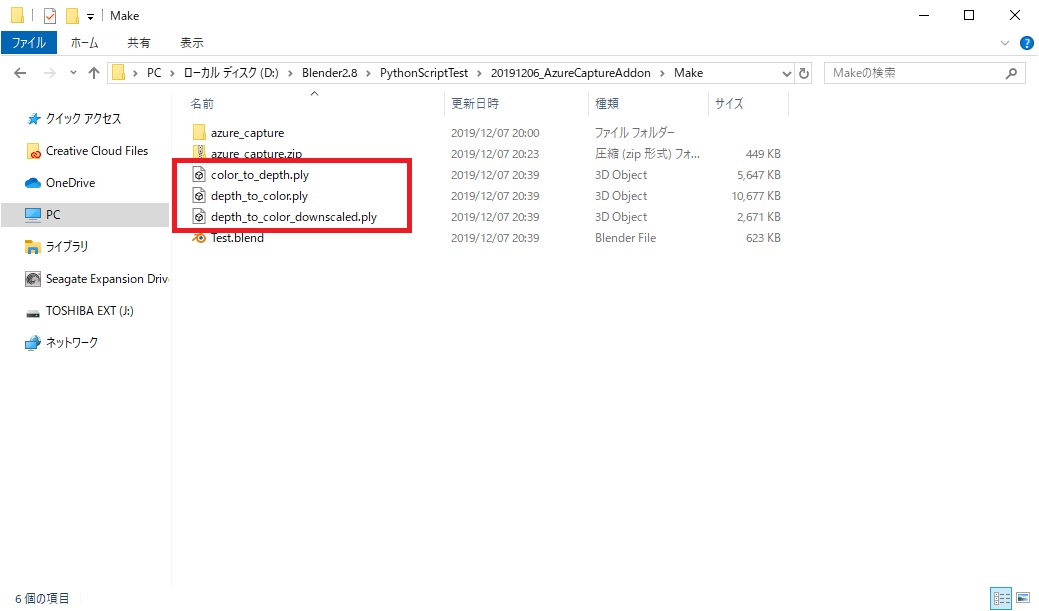This screenshot has width=1039, height=611.
Task: Click the depth_to_color.ply 3D object icon
Action: tap(199, 196)
